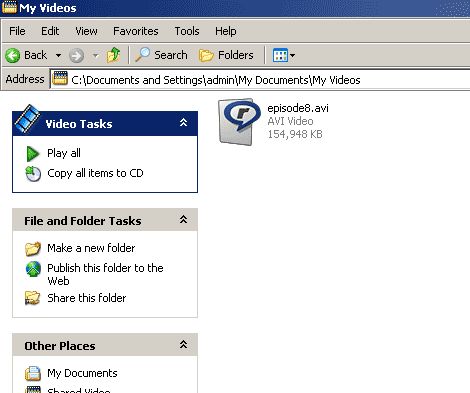
Task: Click the Make a new folder icon
Action: [33, 248]
